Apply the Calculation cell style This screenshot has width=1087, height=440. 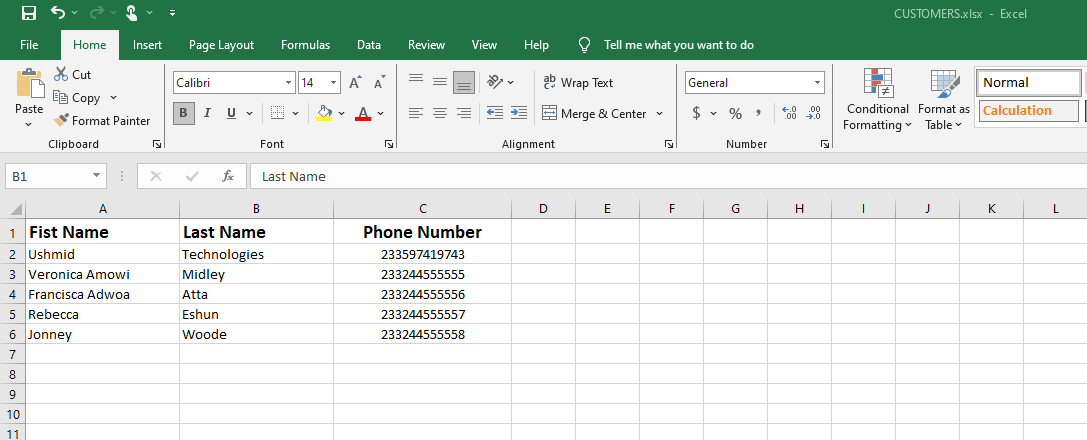tap(1028, 111)
